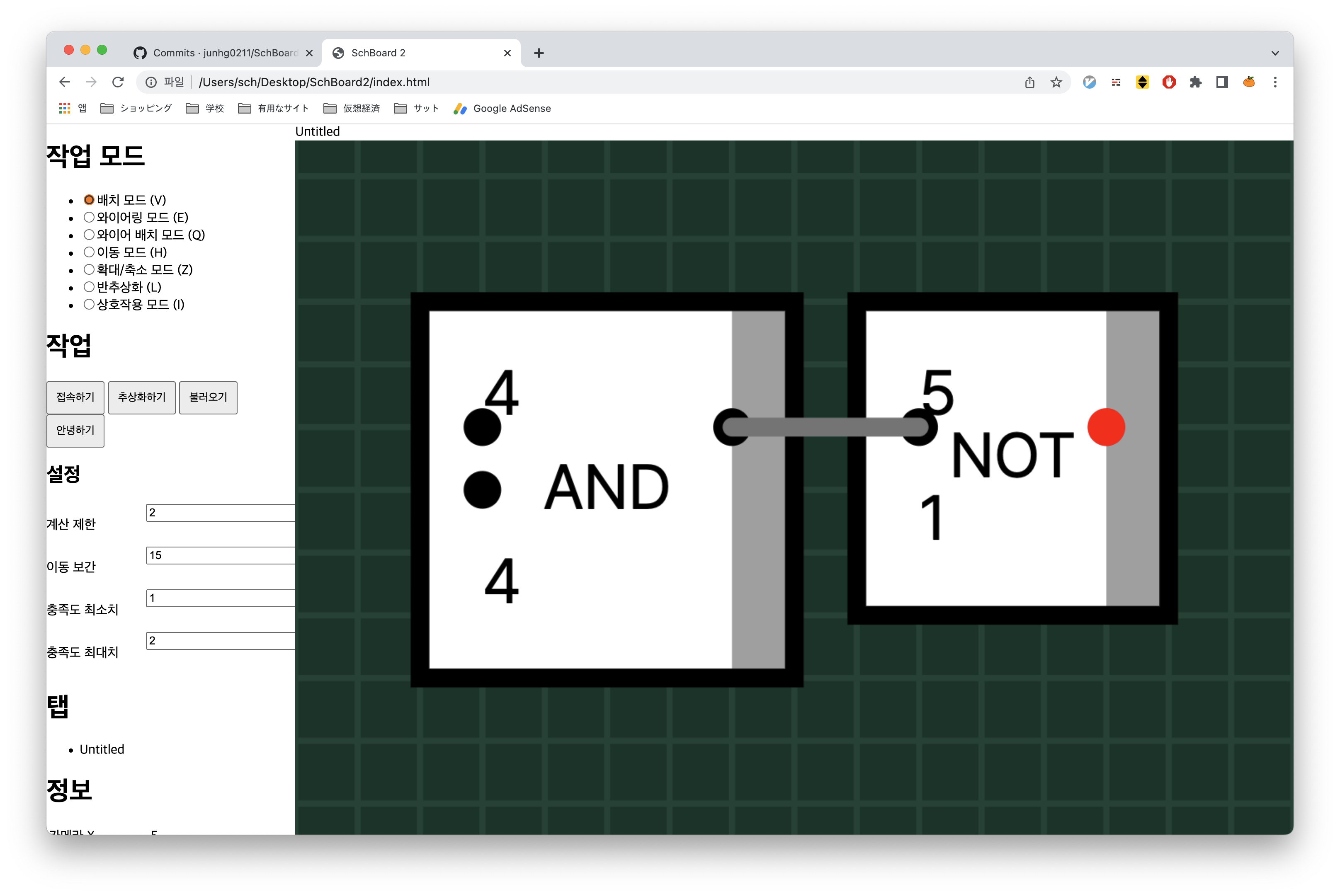Select the Untitled tab in 탭 list
Screen dimensions: 1340x896
coord(102,749)
